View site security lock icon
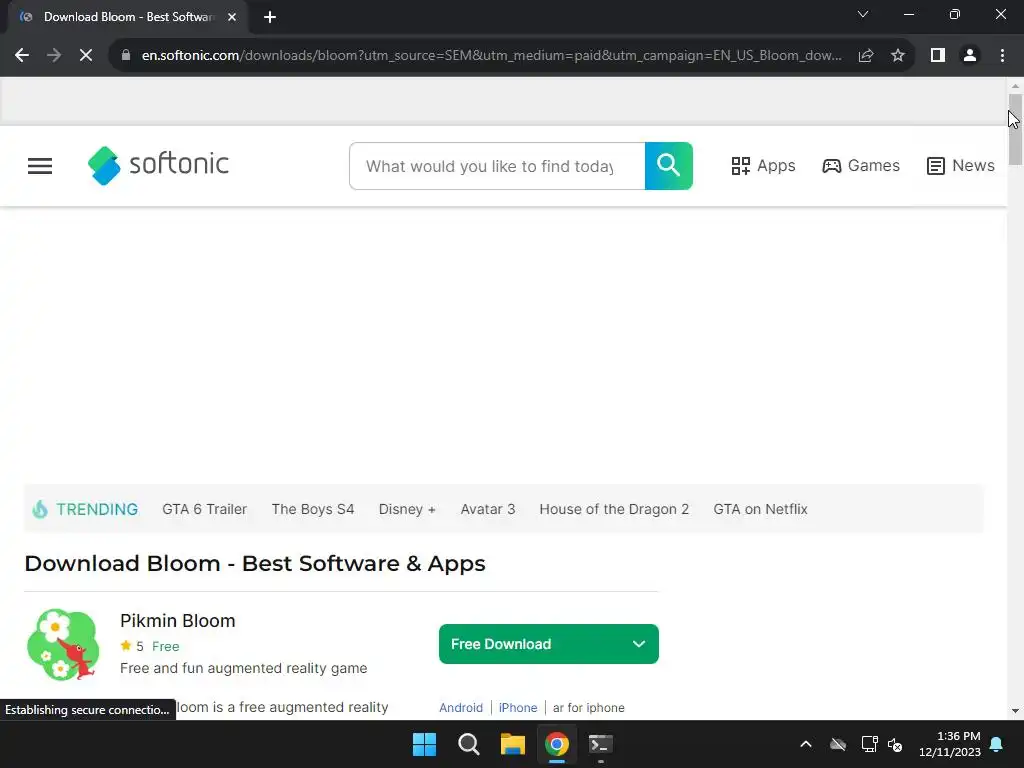The width and height of the screenshot is (1024, 768). click(x=126, y=56)
